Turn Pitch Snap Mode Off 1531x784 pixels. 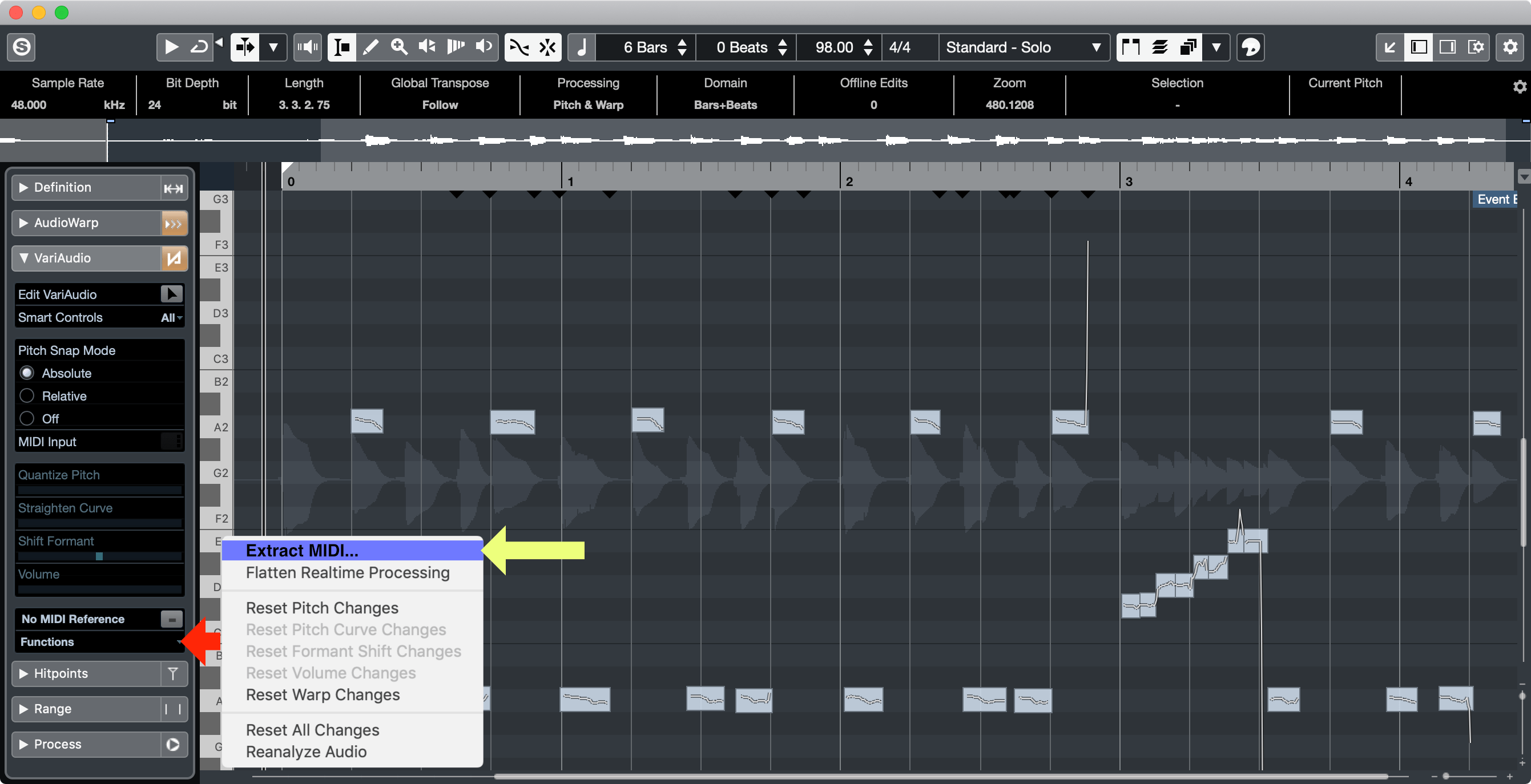[x=27, y=418]
